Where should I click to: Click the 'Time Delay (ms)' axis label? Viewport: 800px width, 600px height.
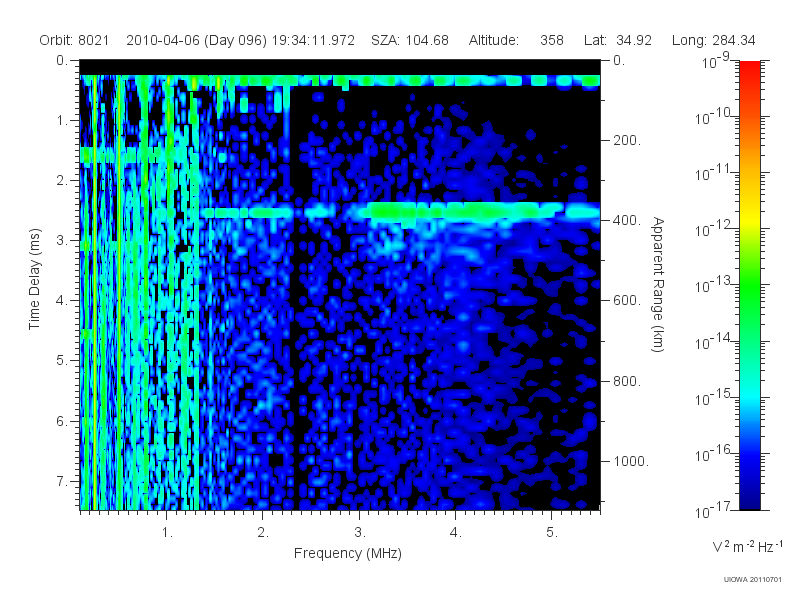(34, 279)
